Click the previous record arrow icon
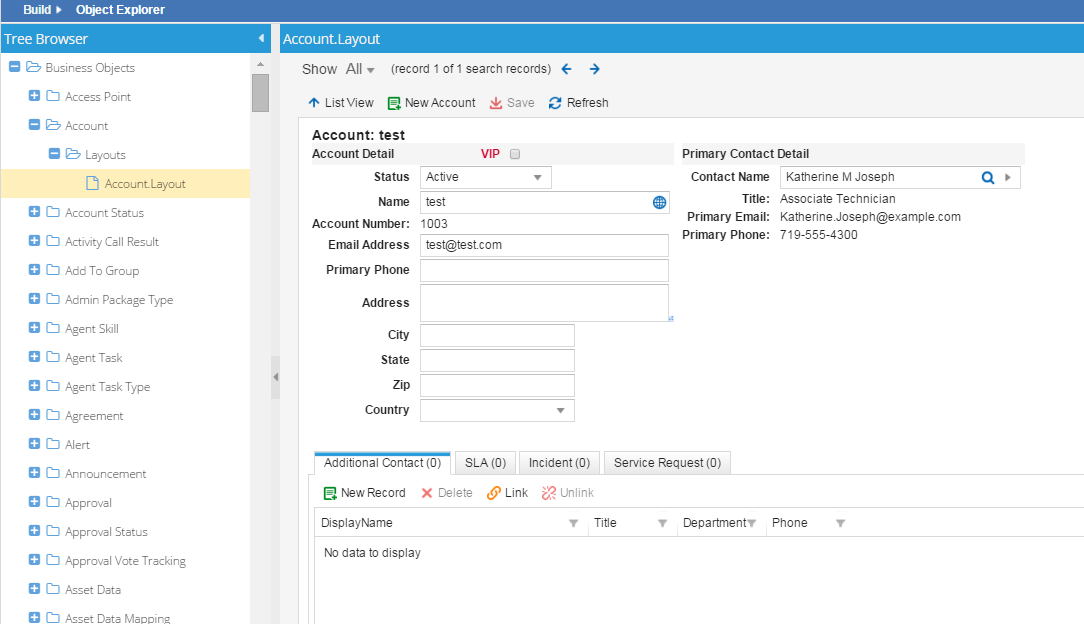This screenshot has height=624, width=1084. coord(567,69)
